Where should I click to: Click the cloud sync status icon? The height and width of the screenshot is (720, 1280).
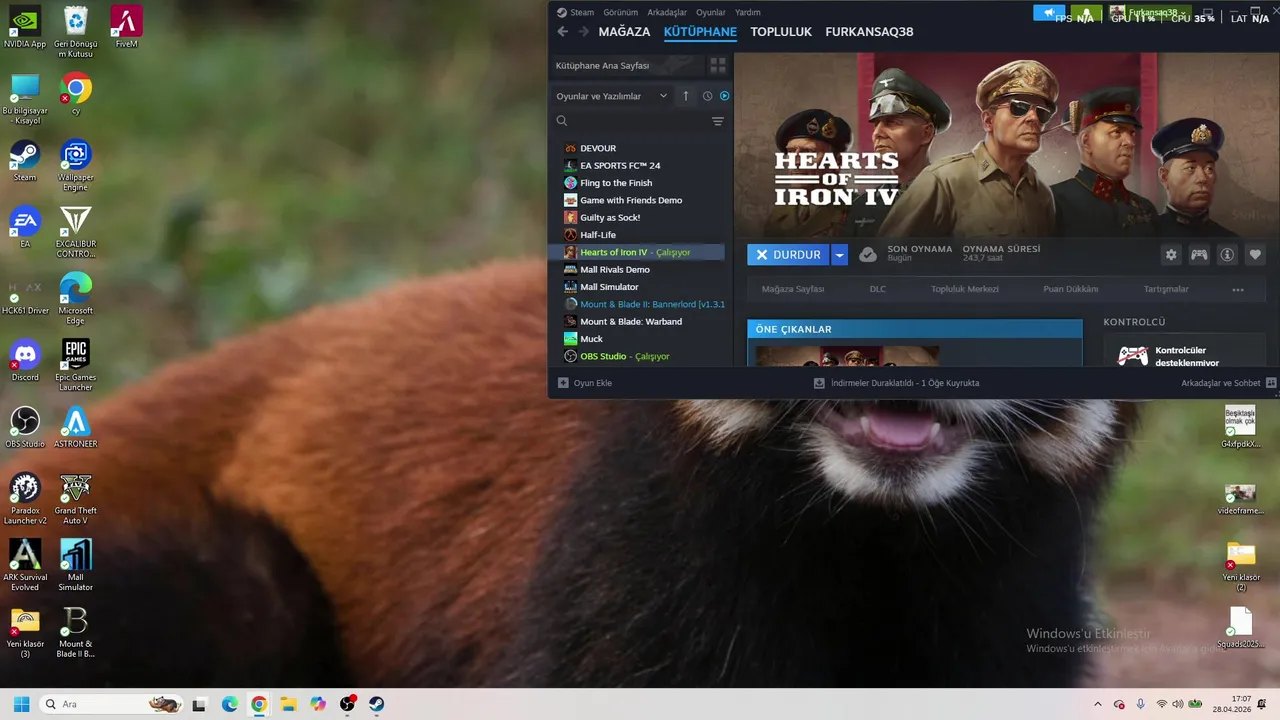point(868,255)
